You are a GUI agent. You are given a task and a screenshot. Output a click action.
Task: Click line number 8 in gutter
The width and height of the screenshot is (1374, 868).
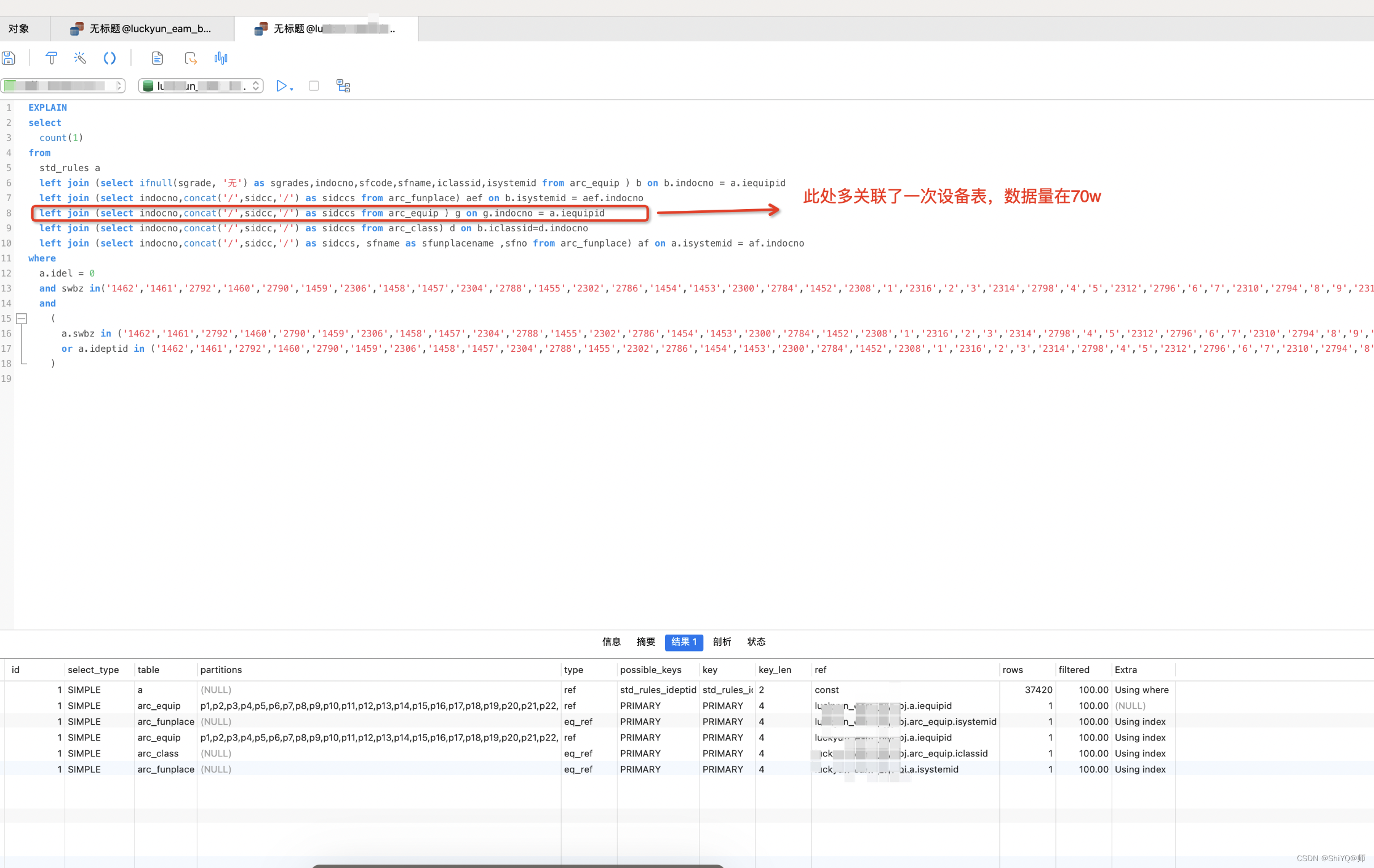9,212
